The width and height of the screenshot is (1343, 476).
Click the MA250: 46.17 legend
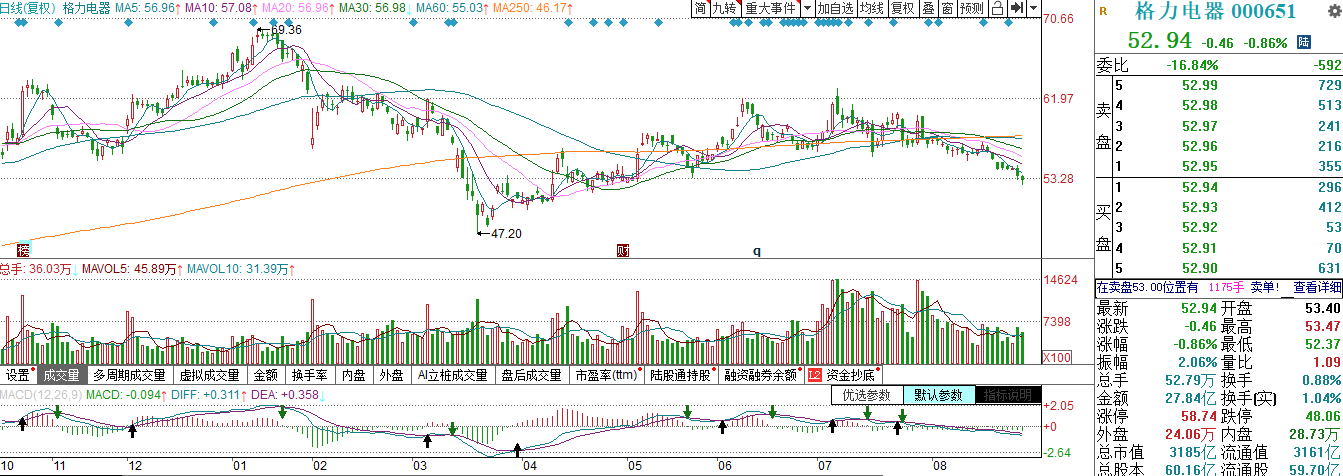533,8
